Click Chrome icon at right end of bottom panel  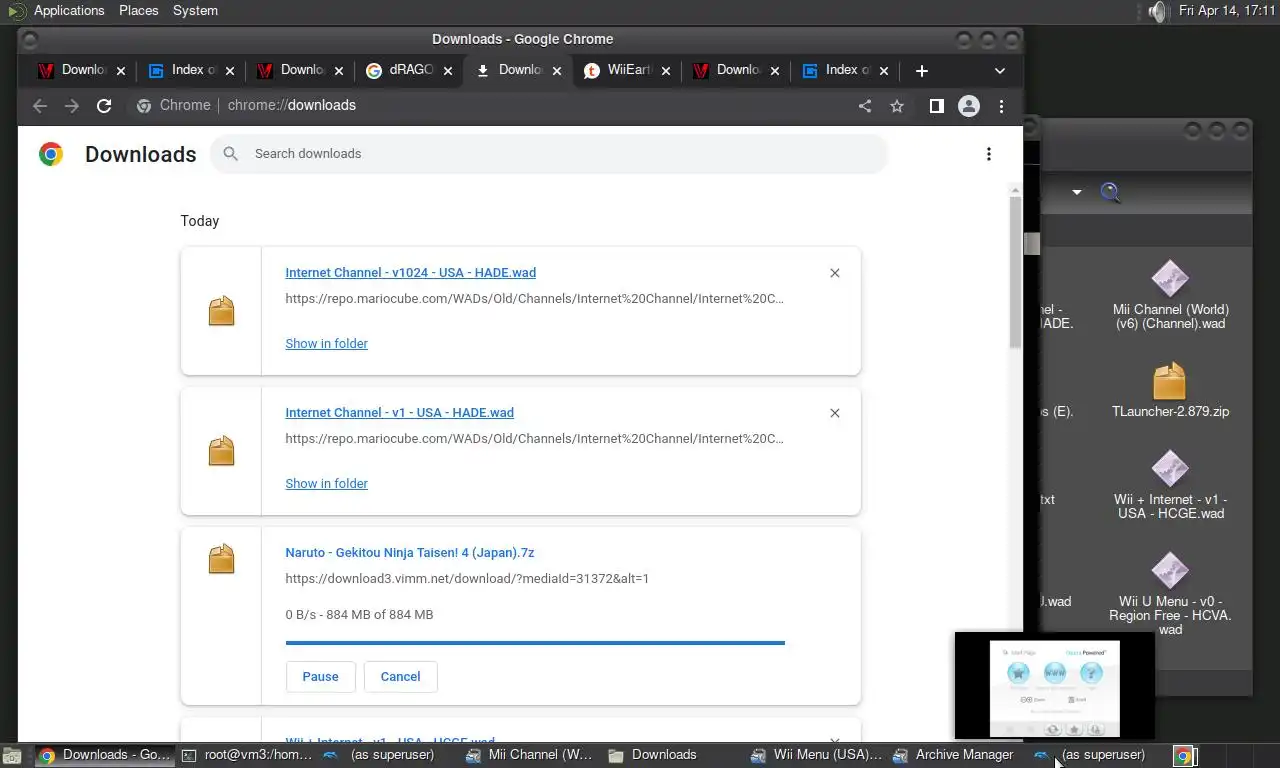click(1183, 756)
